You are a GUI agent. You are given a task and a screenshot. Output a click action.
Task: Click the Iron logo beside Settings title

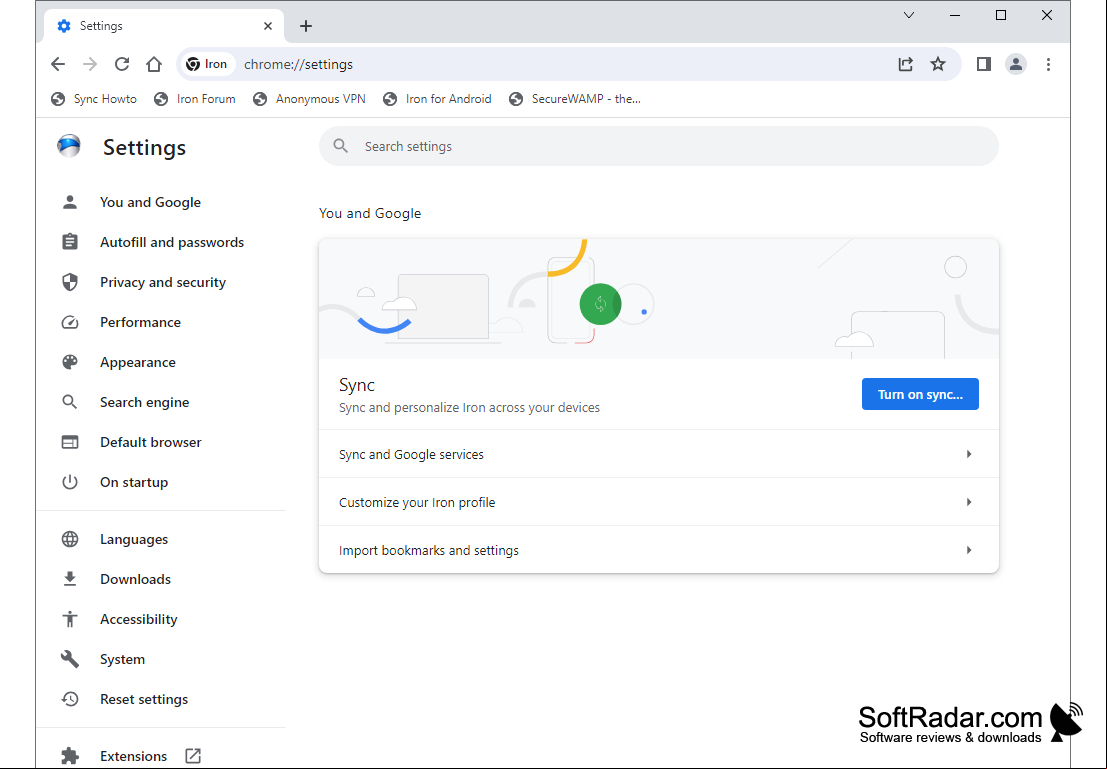[68, 146]
